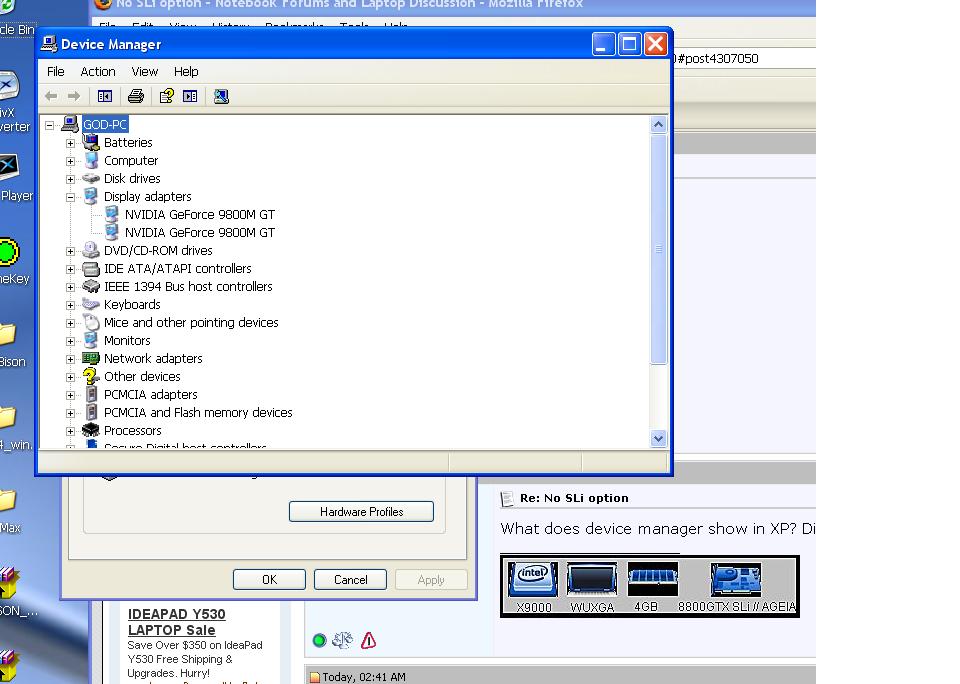Expand the IDE ATA/ATAPI controllers node

click(70, 269)
